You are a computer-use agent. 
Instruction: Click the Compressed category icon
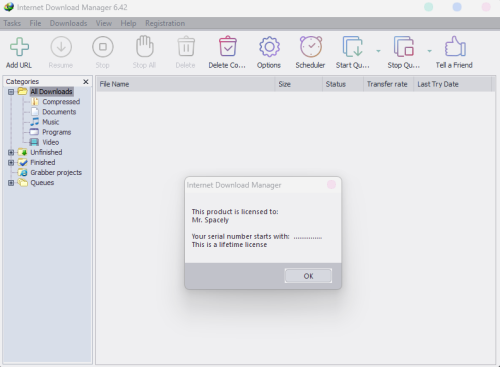click(35, 101)
